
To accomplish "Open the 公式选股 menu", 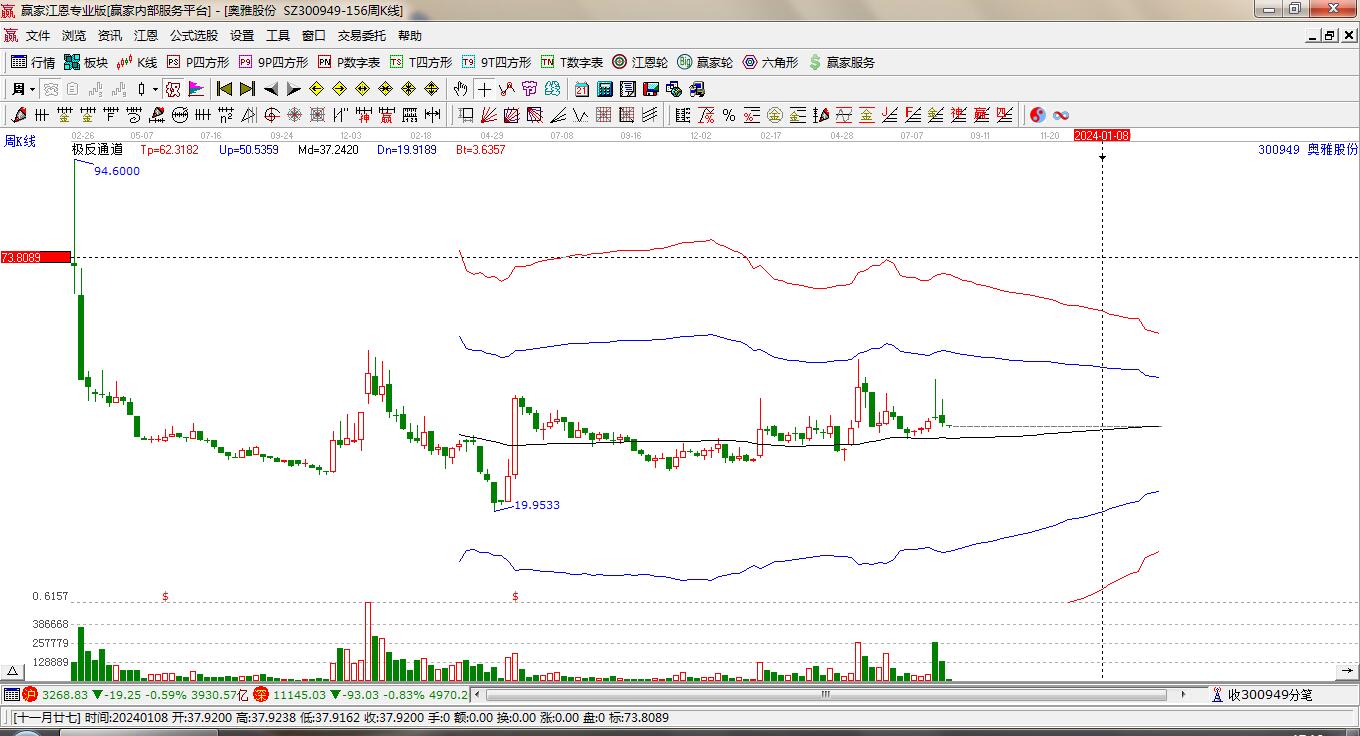I will (x=193, y=35).
